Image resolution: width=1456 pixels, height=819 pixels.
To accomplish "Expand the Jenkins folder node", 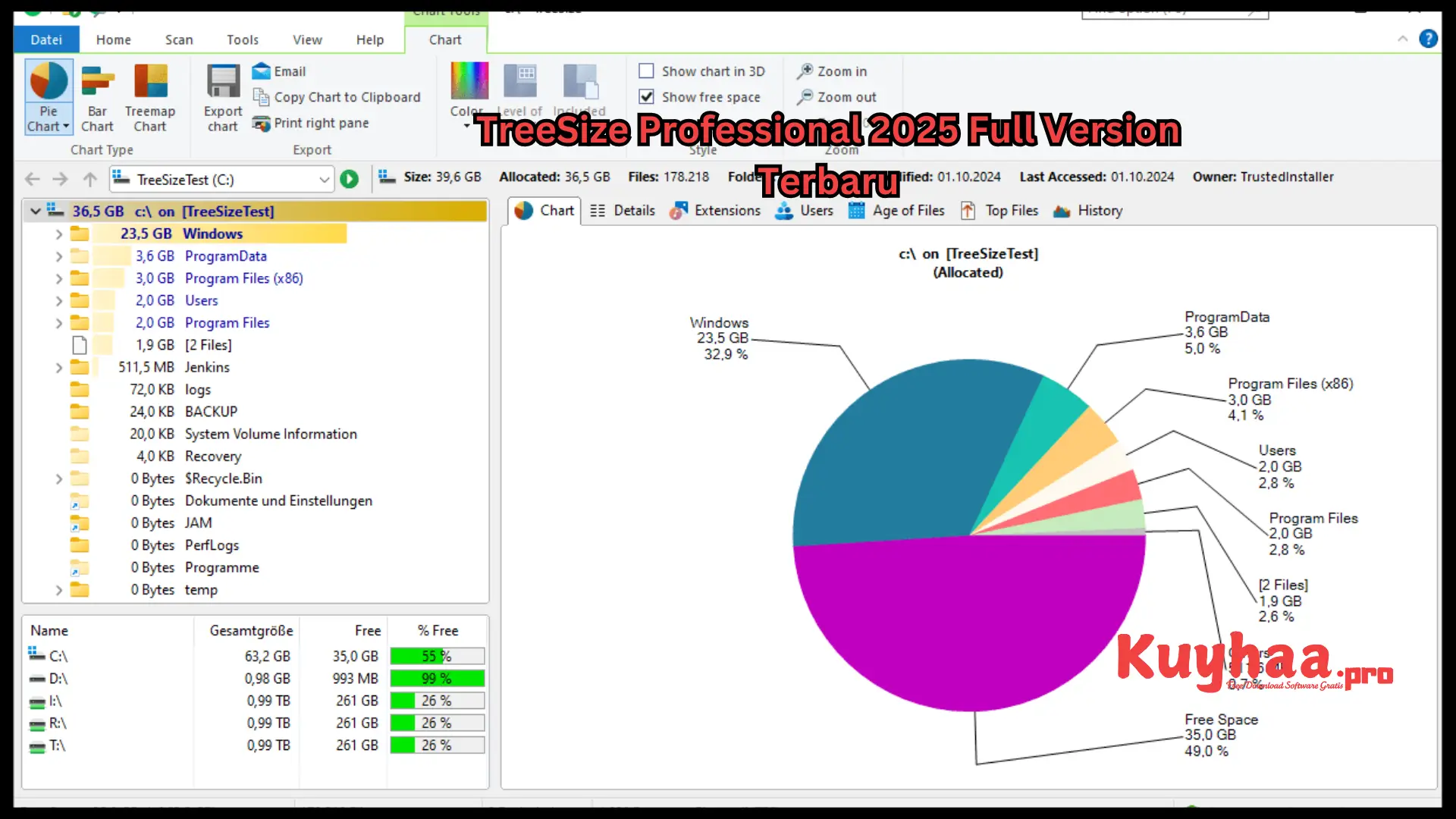I will [x=58, y=368].
